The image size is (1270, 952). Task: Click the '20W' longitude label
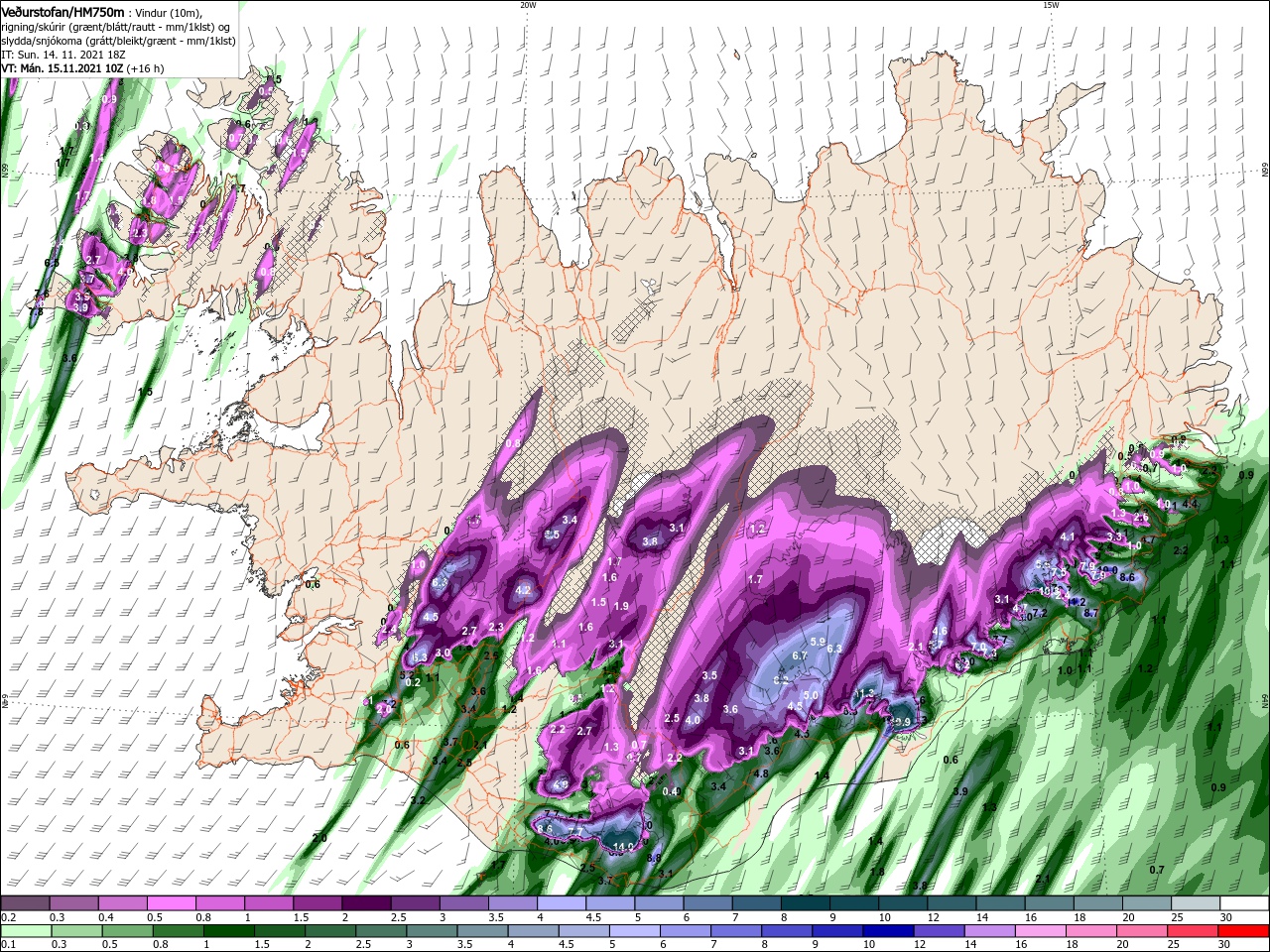528,5
